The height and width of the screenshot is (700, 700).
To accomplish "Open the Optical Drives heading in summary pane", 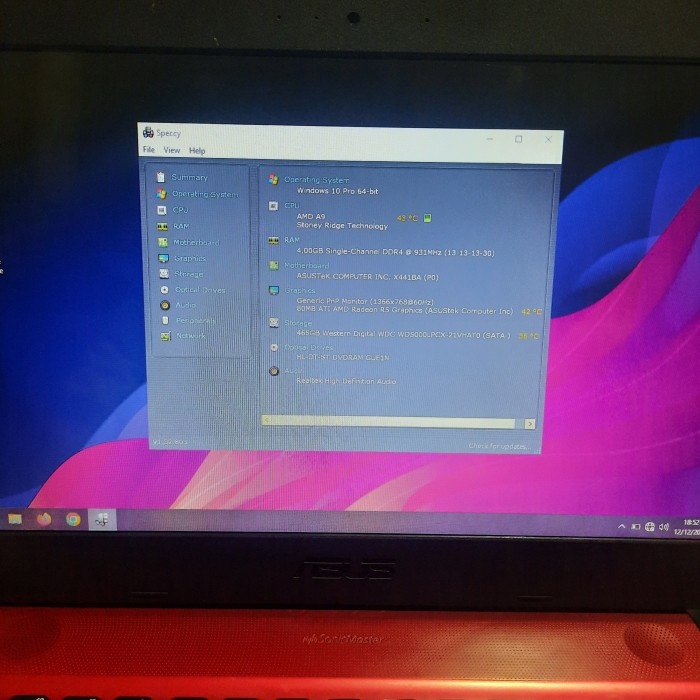I will point(309,347).
